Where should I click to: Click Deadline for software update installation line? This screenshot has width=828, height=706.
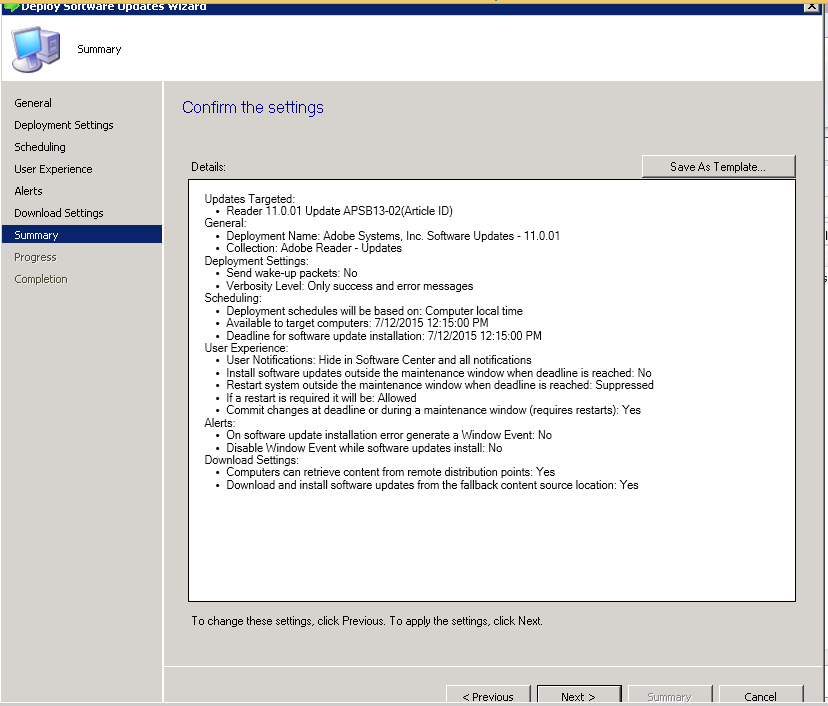pyautogui.click(x=384, y=336)
